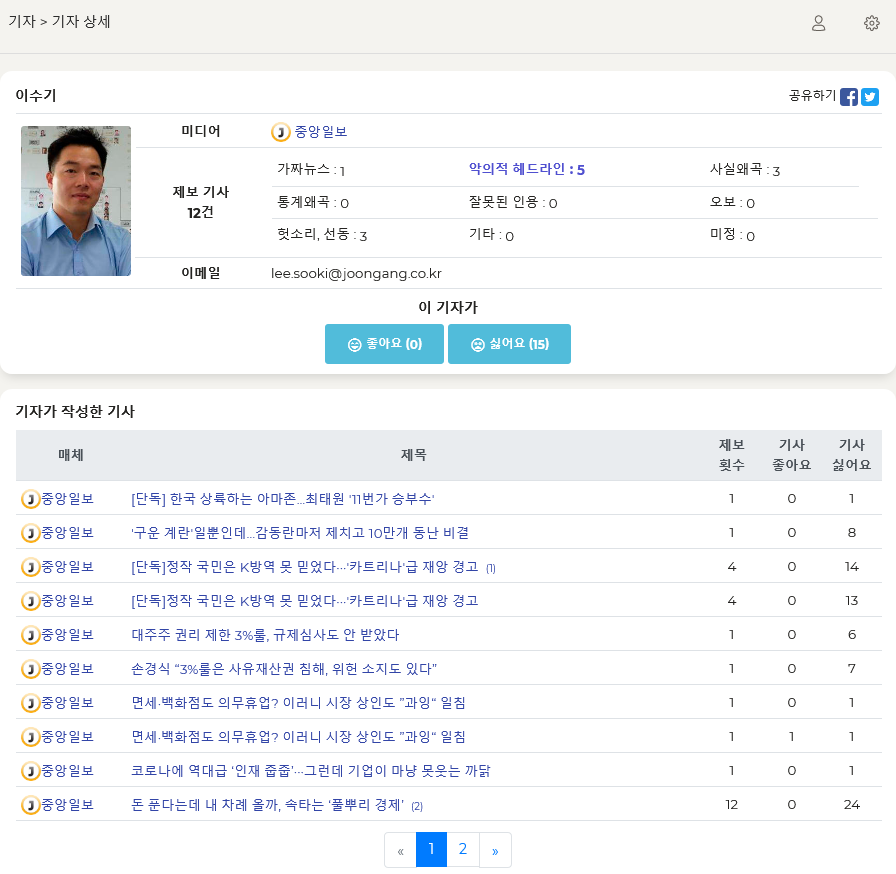Go to previous page with « arrow
Viewport: 896px width, 874px height.
[400, 850]
